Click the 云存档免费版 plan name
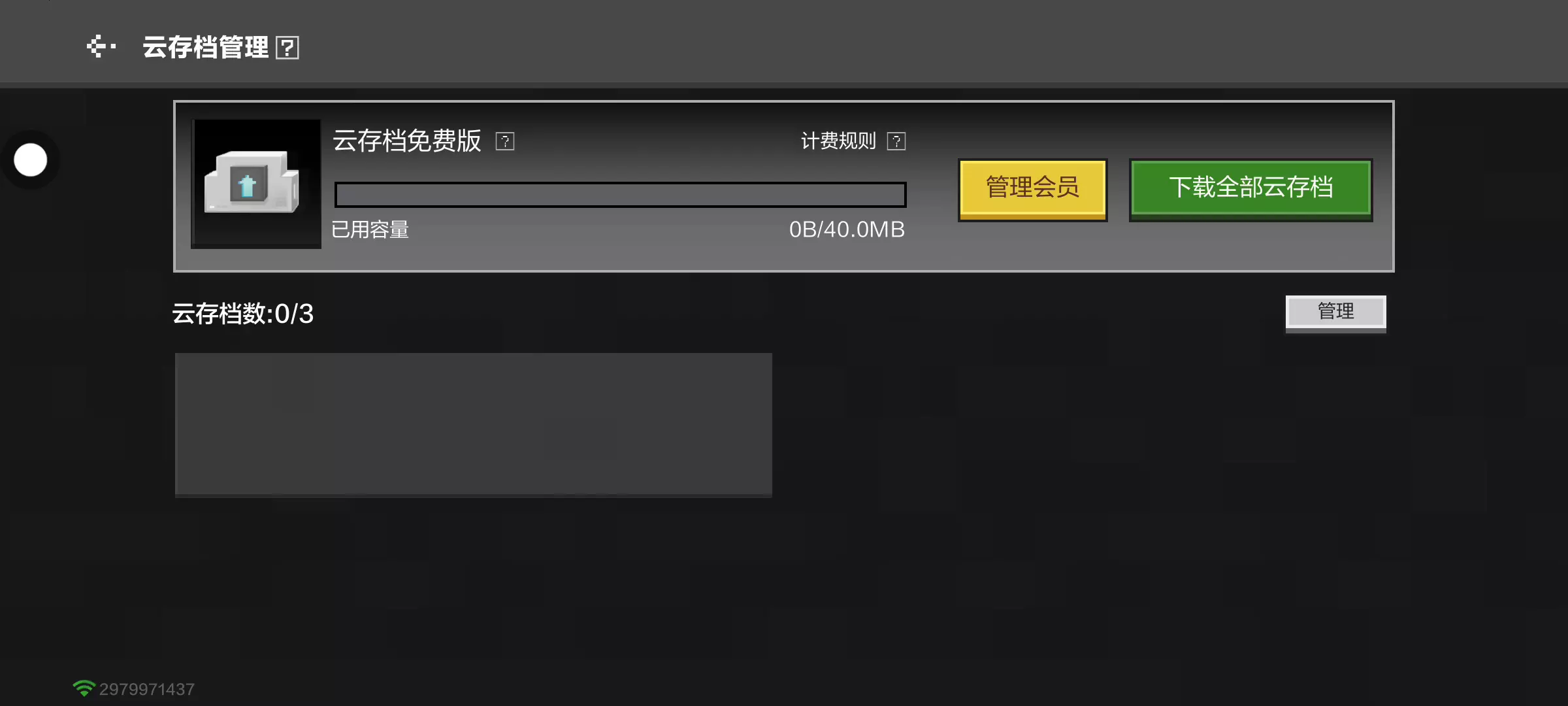The width and height of the screenshot is (1568, 706). tap(406, 141)
